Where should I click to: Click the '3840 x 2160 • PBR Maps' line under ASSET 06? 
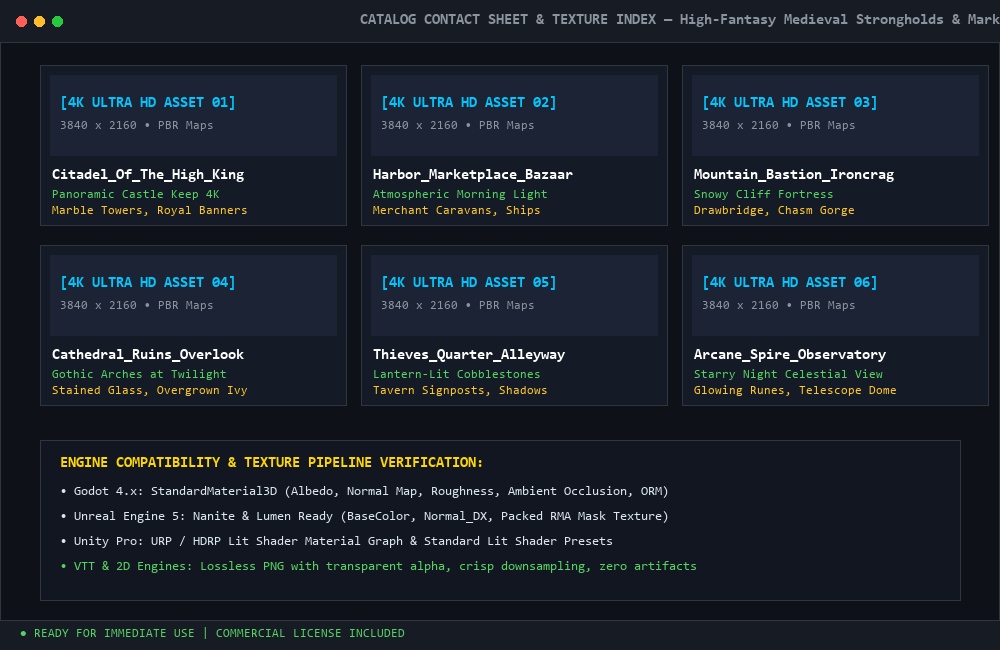coord(779,305)
